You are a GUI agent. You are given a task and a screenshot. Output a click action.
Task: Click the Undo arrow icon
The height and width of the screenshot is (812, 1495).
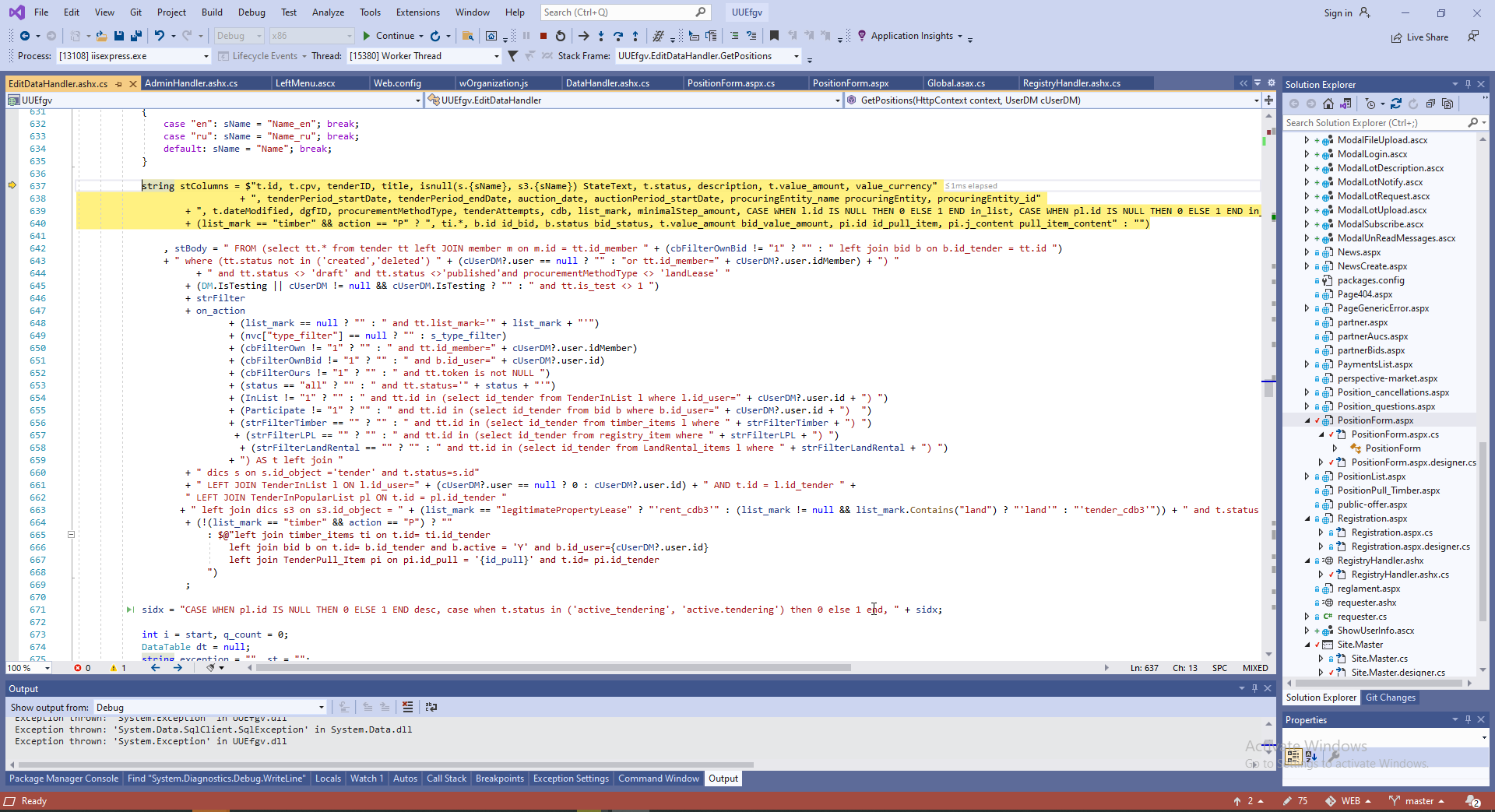(x=159, y=36)
